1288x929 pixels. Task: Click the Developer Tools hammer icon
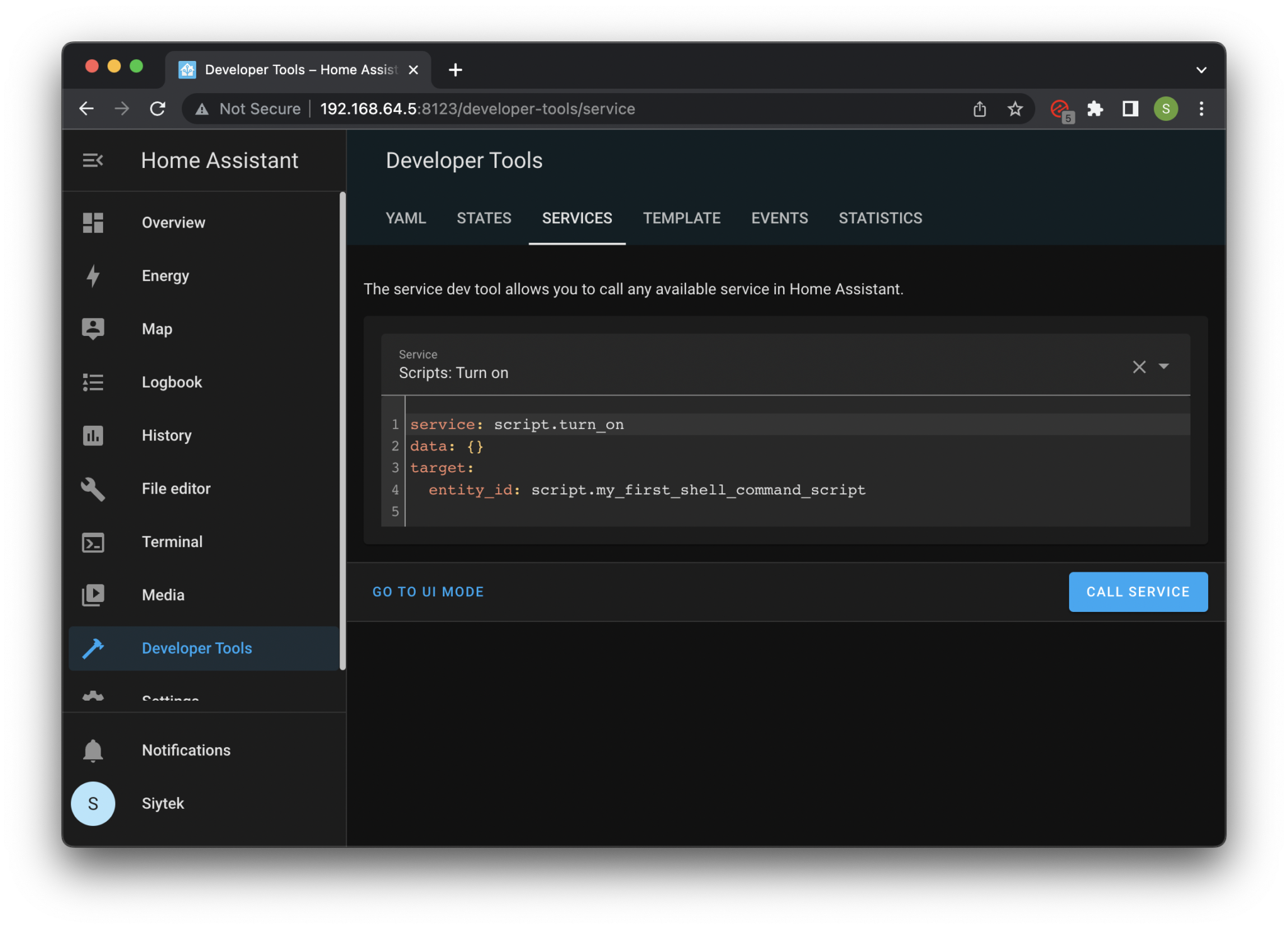coord(93,648)
